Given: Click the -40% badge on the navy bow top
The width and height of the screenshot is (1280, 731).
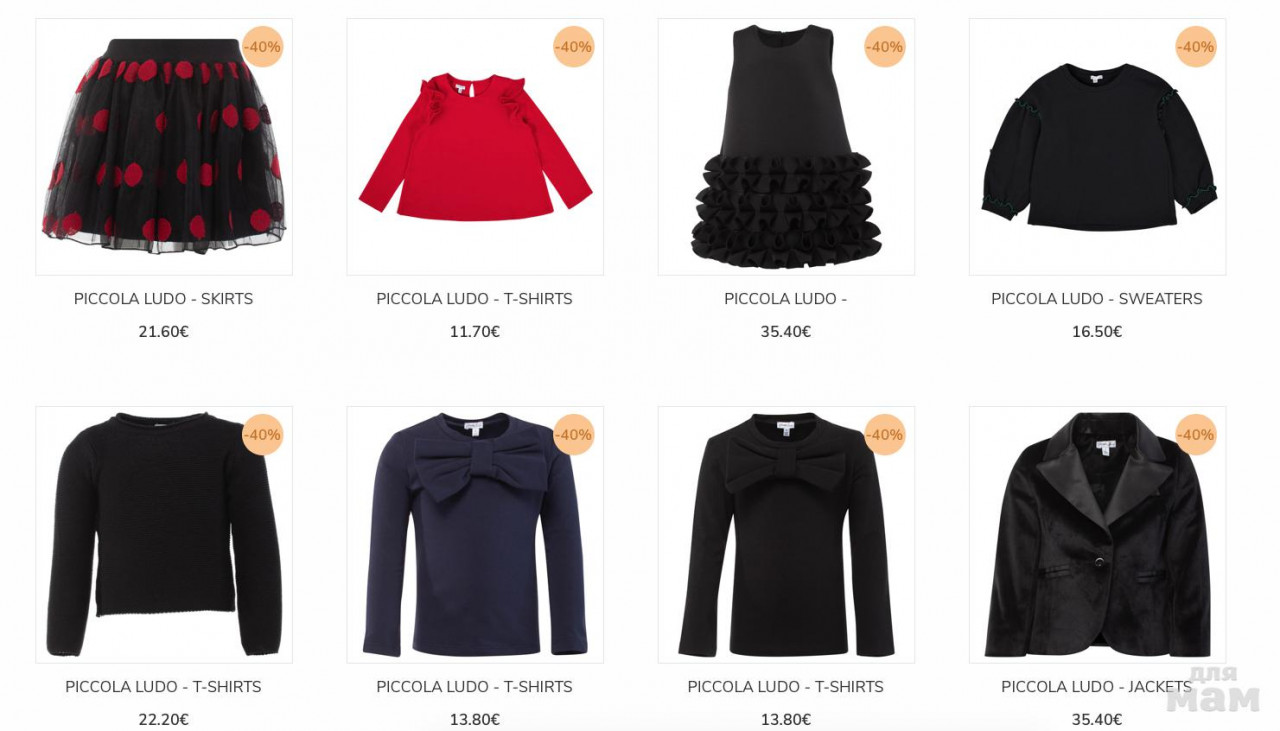Looking at the screenshot, I should pyautogui.click(x=574, y=435).
